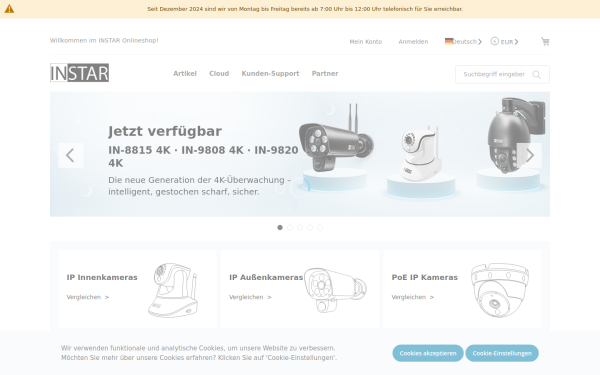Click the Jetzt verfügbar banner headline
The width and height of the screenshot is (600, 375).
click(165, 131)
